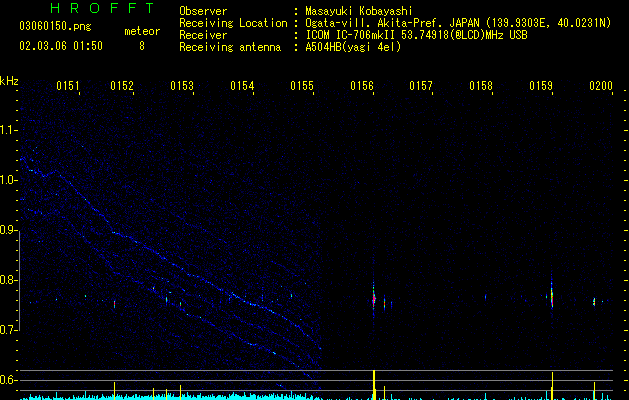Screen dimensions: 629x400
Task: Click the 0.8 kHz frequency label
Action: (x=9, y=280)
